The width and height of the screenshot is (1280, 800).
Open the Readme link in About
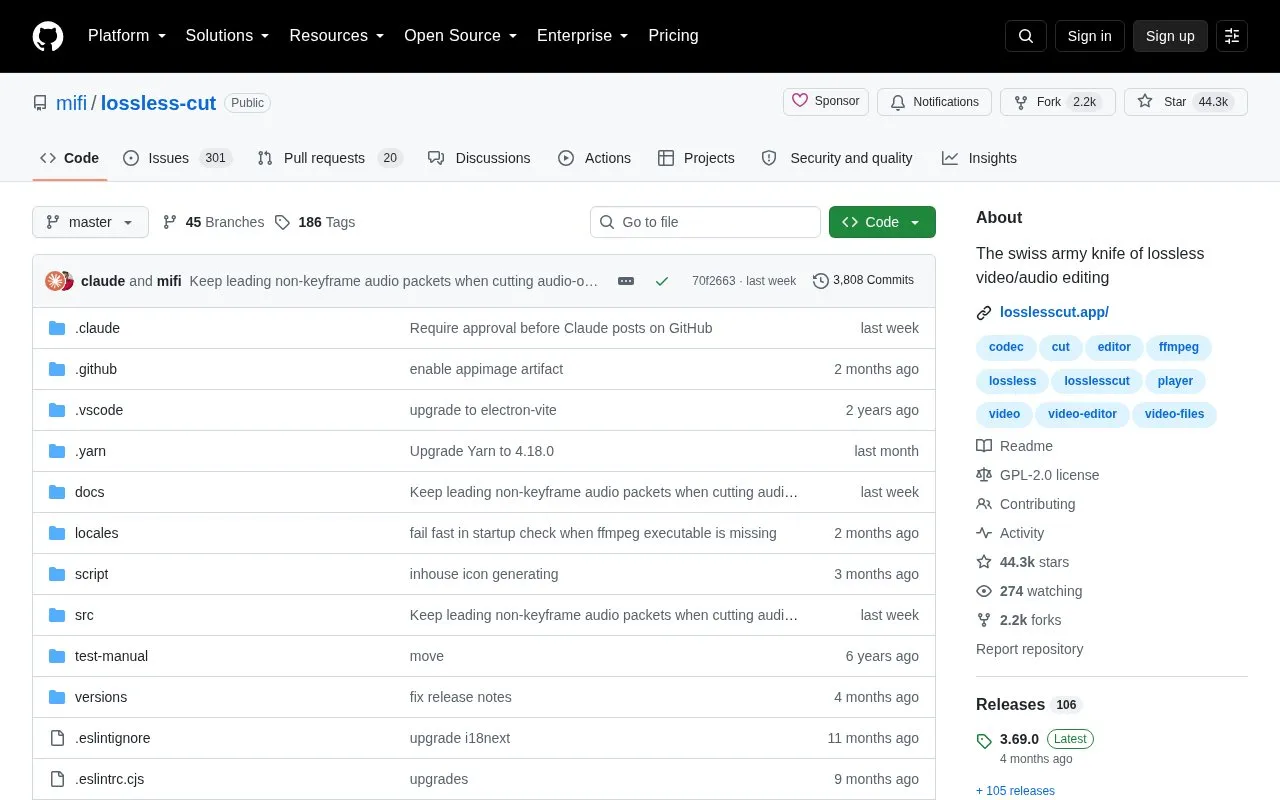pos(1014,446)
